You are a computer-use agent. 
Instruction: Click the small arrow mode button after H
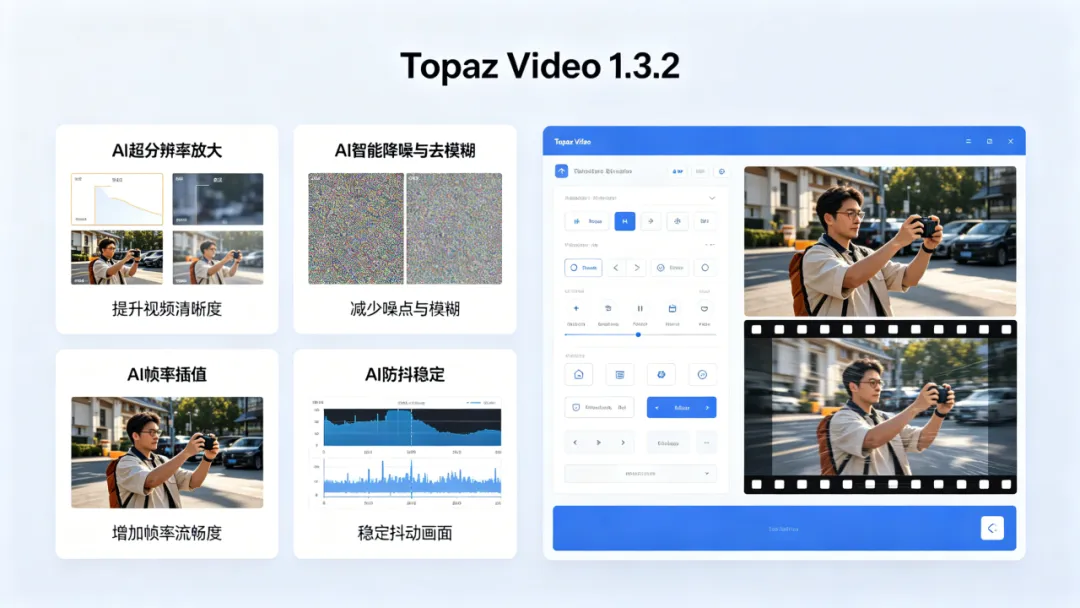point(651,221)
